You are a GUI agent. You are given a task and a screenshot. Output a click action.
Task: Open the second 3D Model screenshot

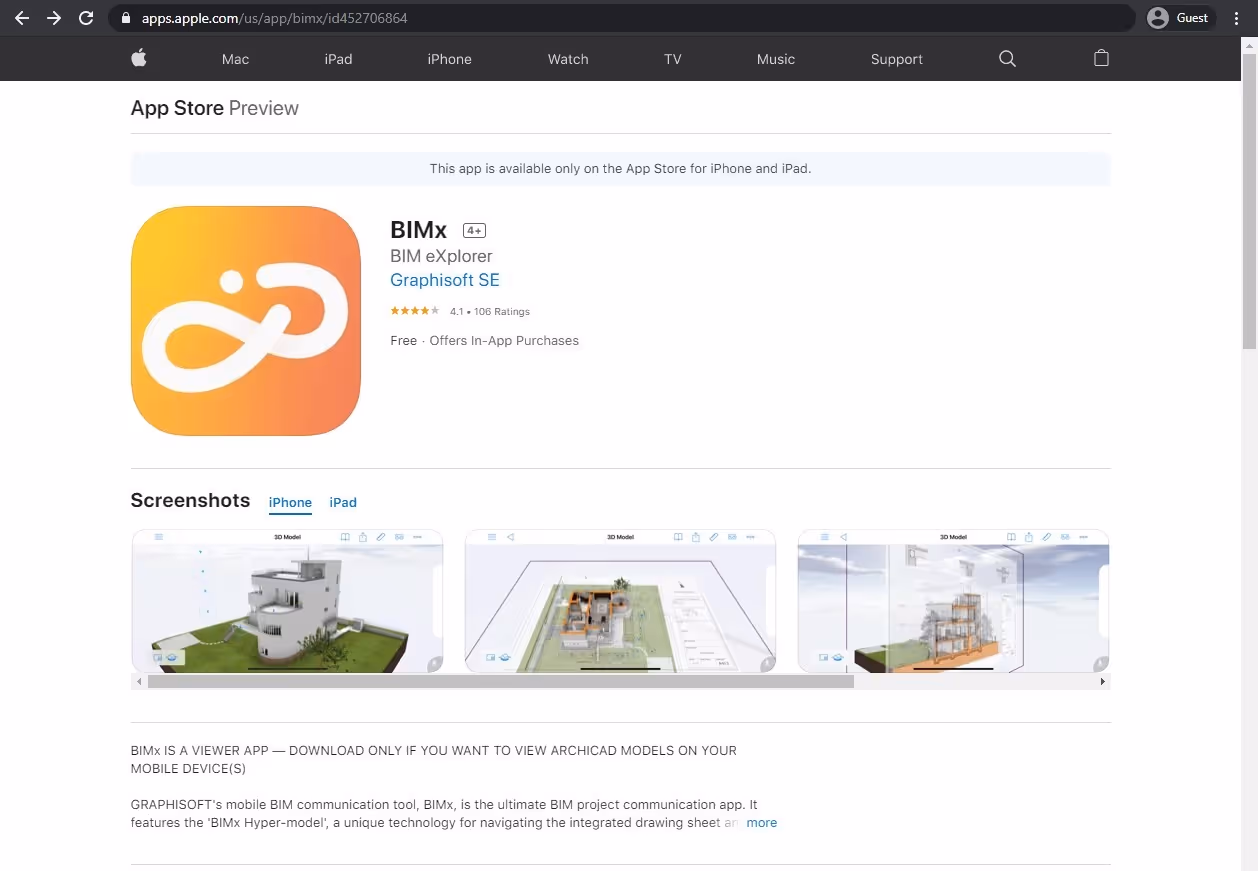619,601
